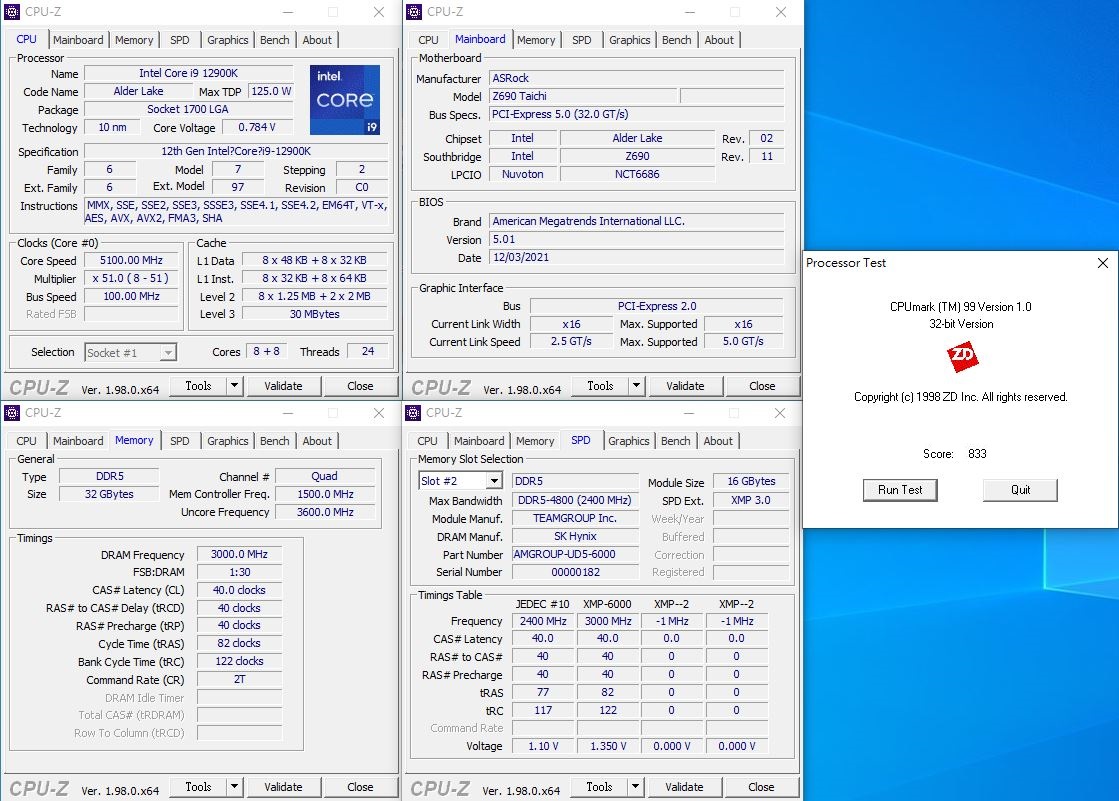1119x801 pixels.
Task: Click the Max TDP value '125.0 W'
Action: point(271,91)
